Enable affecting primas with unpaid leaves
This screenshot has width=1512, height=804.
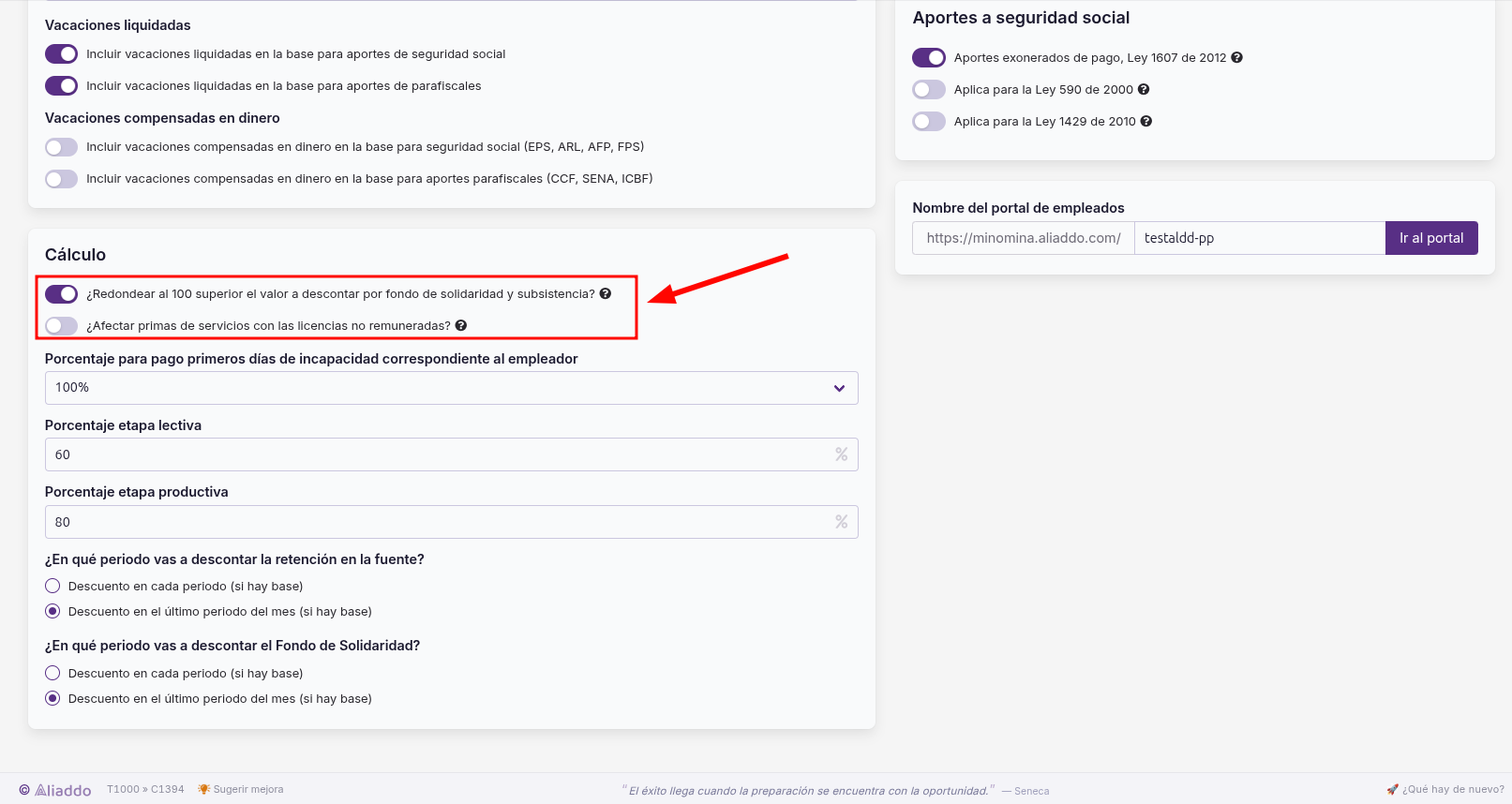62,326
